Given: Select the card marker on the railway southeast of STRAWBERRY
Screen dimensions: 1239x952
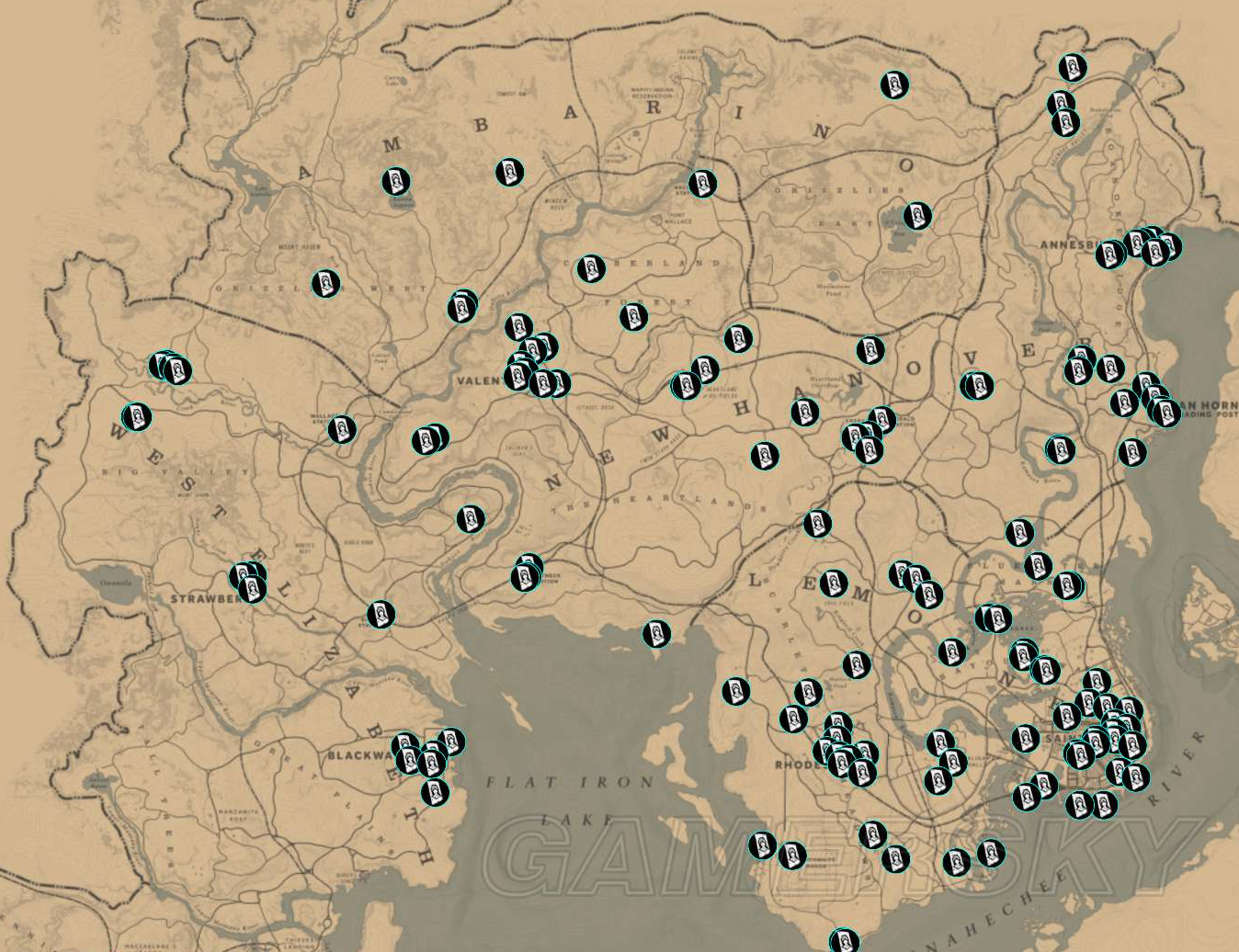Looking at the screenshot, I should pos(381,615).
